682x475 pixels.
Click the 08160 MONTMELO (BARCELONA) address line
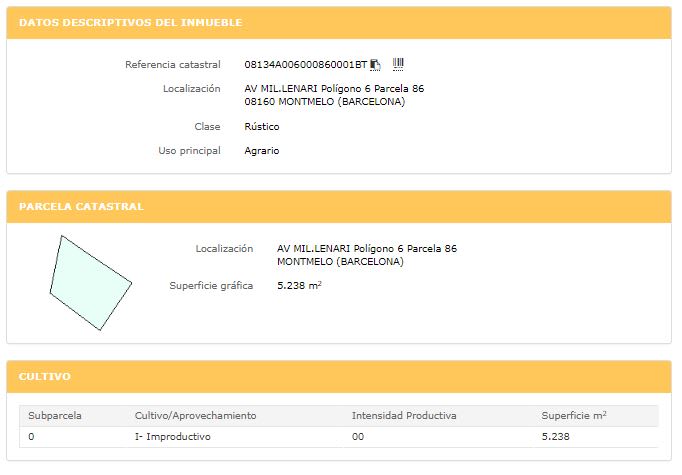click(324, 102)
